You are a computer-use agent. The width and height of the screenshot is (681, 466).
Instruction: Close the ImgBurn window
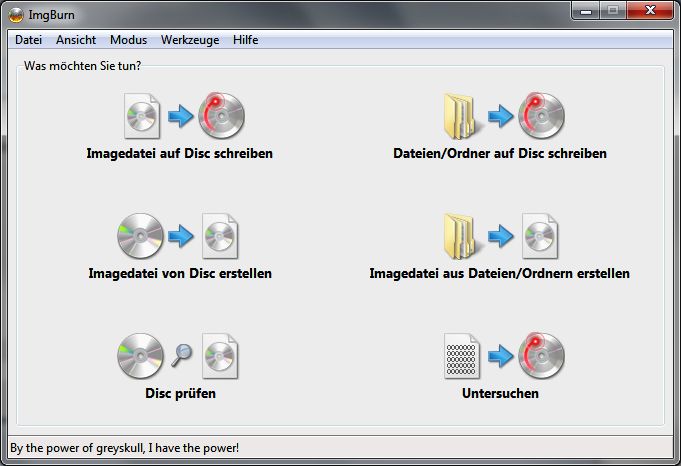pyautogui.click(x=650, y=11)
